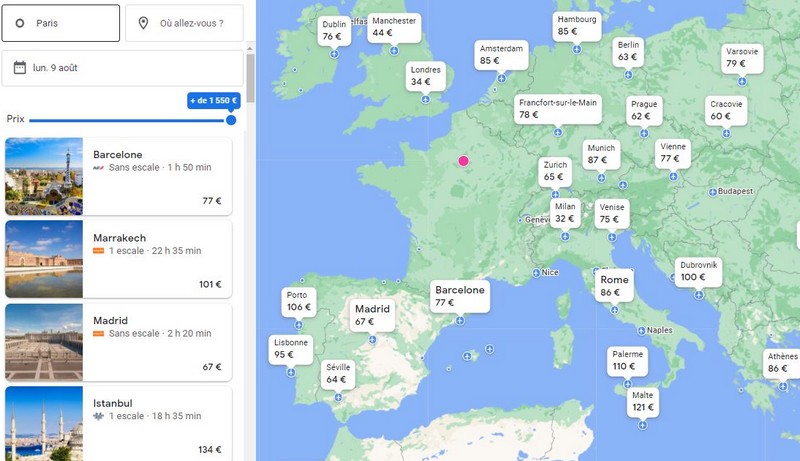This screenshot has height=461, width=800.
Task: Choose the Milan 32 € map price bubble
Action: [565, 213]
